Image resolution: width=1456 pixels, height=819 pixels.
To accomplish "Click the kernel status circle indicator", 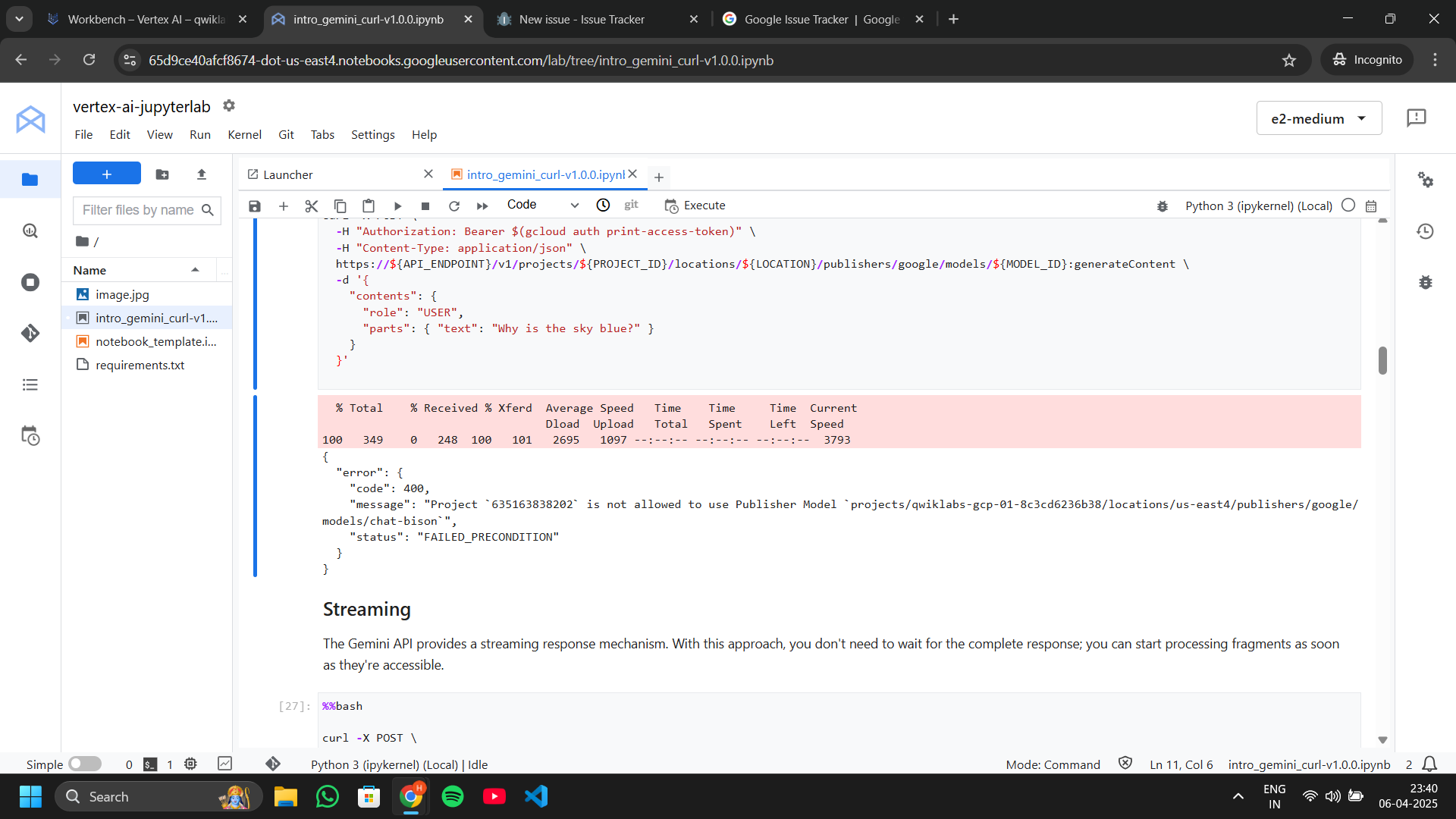I will (1348, 206).
